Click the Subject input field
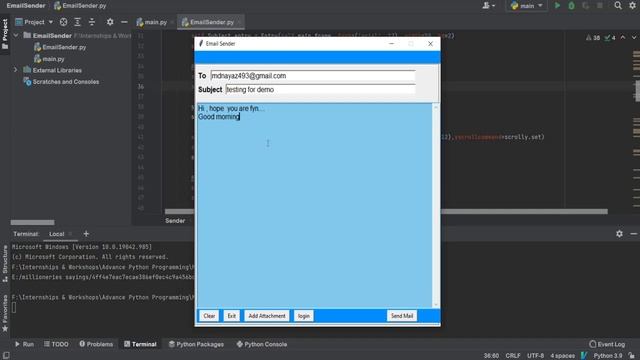The image size is (640, 360). (x=320, y=89)
